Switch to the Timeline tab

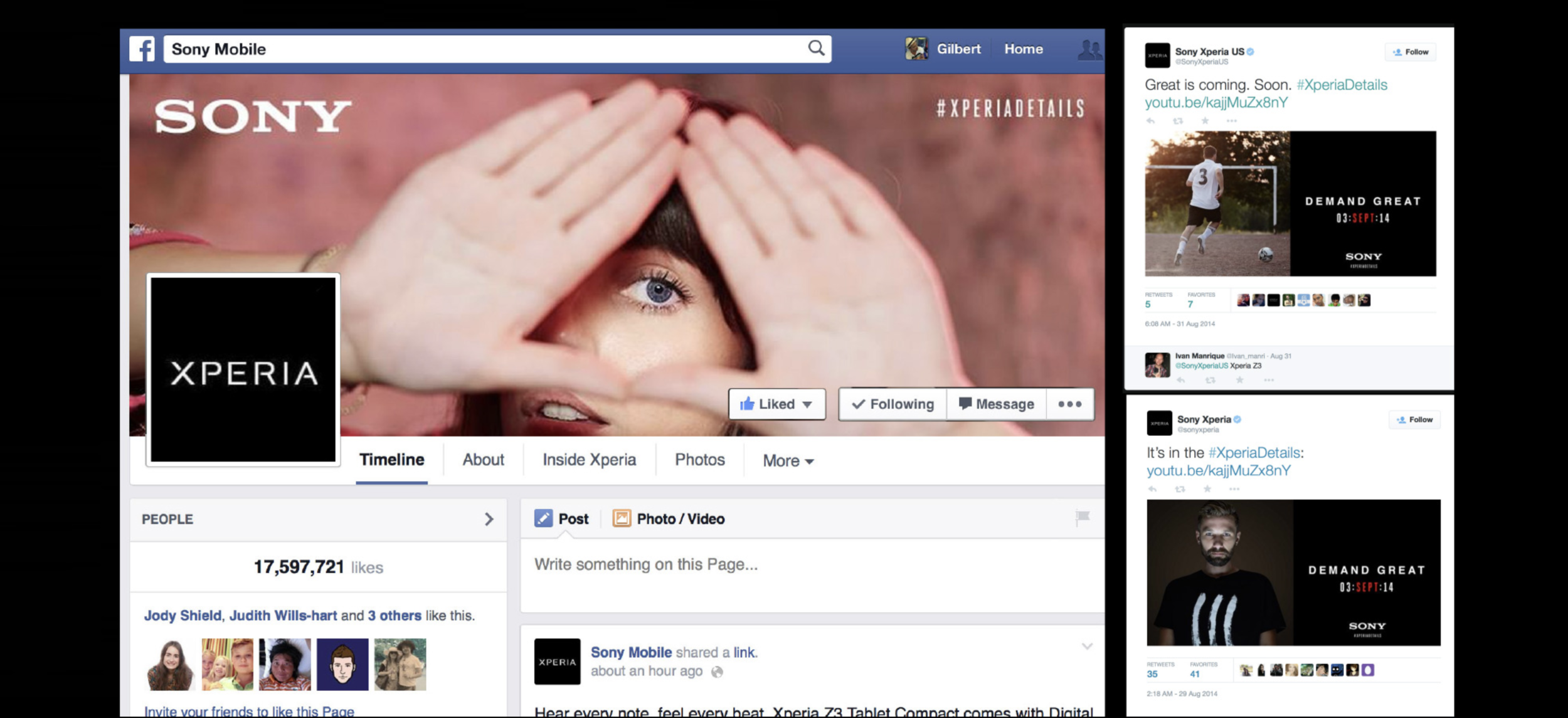pos(391,460)
